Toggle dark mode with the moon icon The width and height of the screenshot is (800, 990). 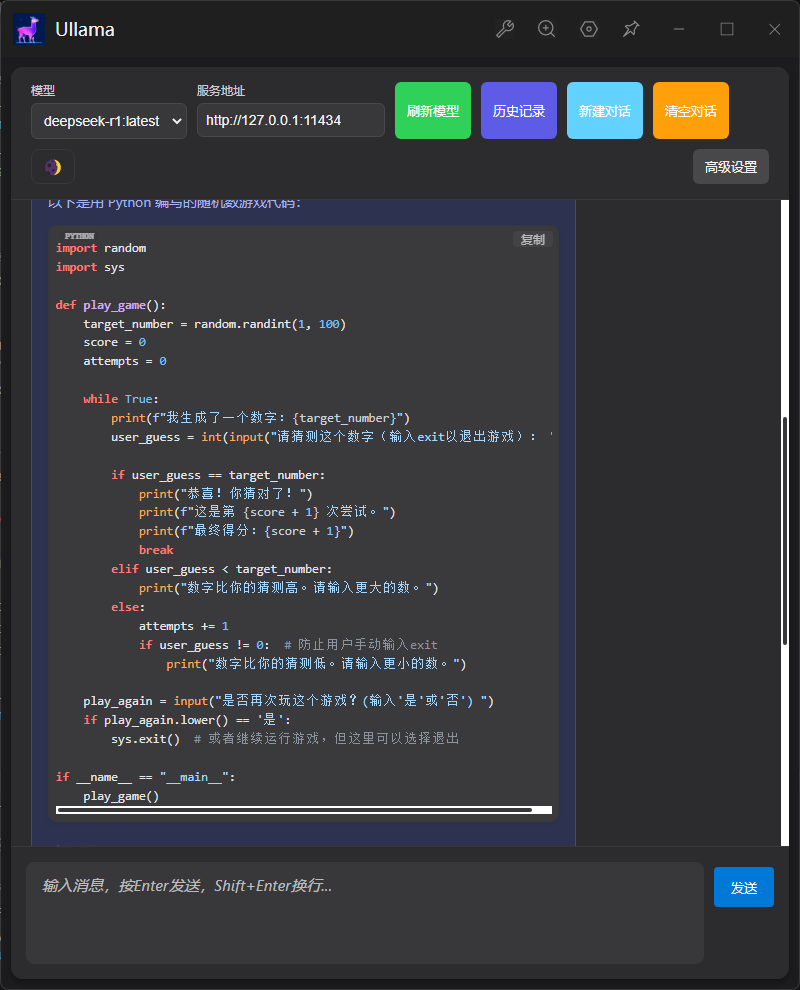tap(53, 167)
